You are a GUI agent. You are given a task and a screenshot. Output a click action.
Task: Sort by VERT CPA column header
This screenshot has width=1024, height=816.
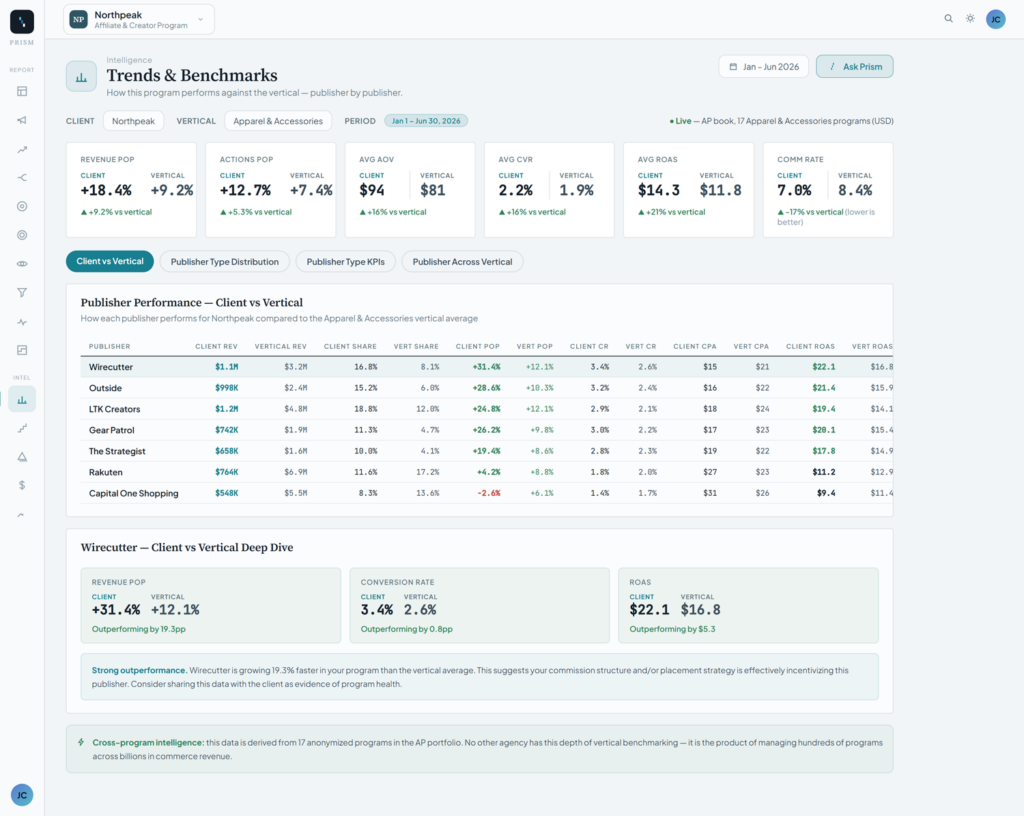click(751, 347)
